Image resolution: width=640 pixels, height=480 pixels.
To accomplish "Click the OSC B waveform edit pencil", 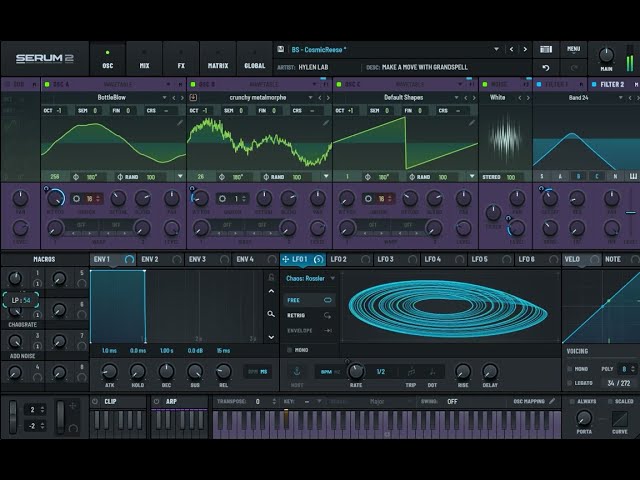I will (x=326, y=122).
